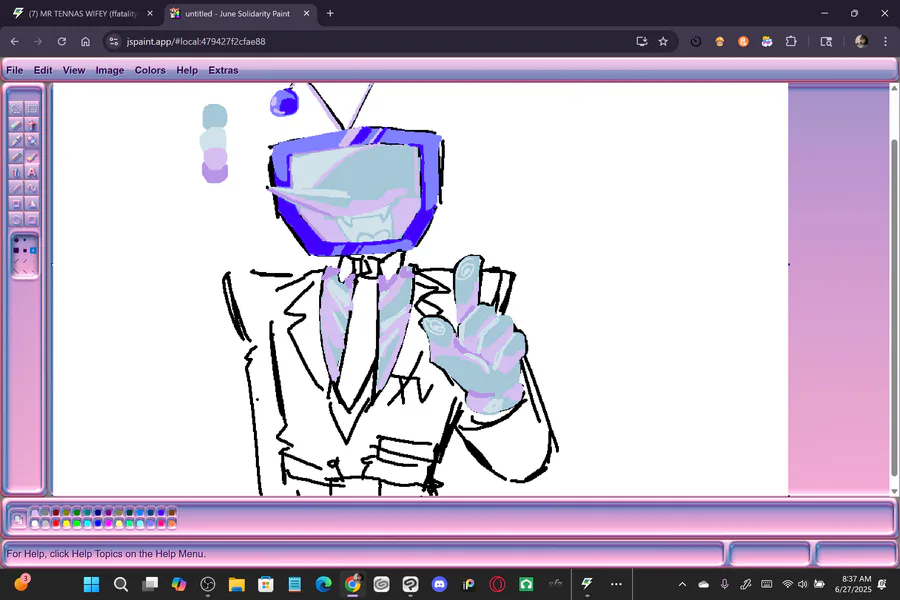Choose the Airbrush tool
Viewport: 900px width, 600px height.
[16, 172]
